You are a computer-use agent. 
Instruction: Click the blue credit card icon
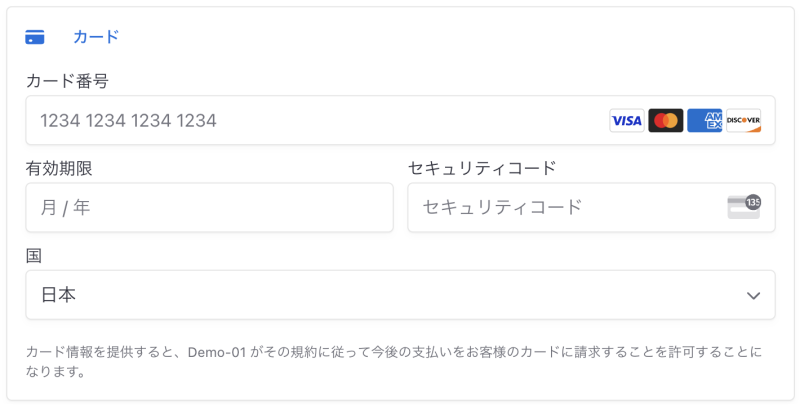coord(35,37)
